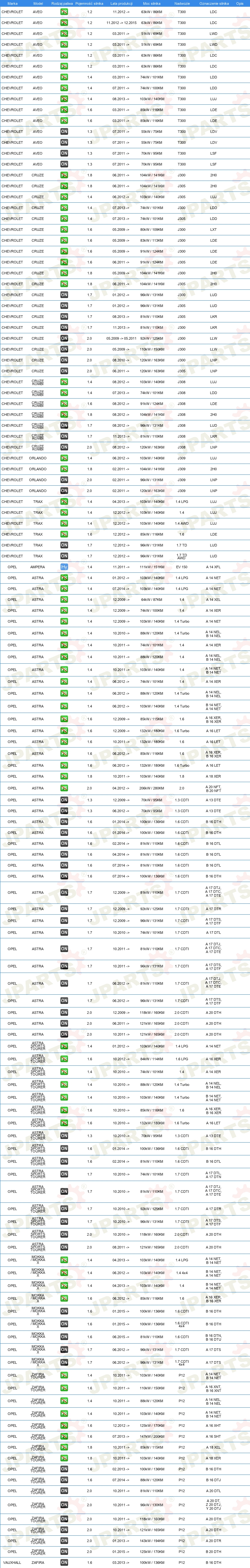
Task: Click petrol icon in Cruze Kombi LDE row
Action: click(64, 404)
